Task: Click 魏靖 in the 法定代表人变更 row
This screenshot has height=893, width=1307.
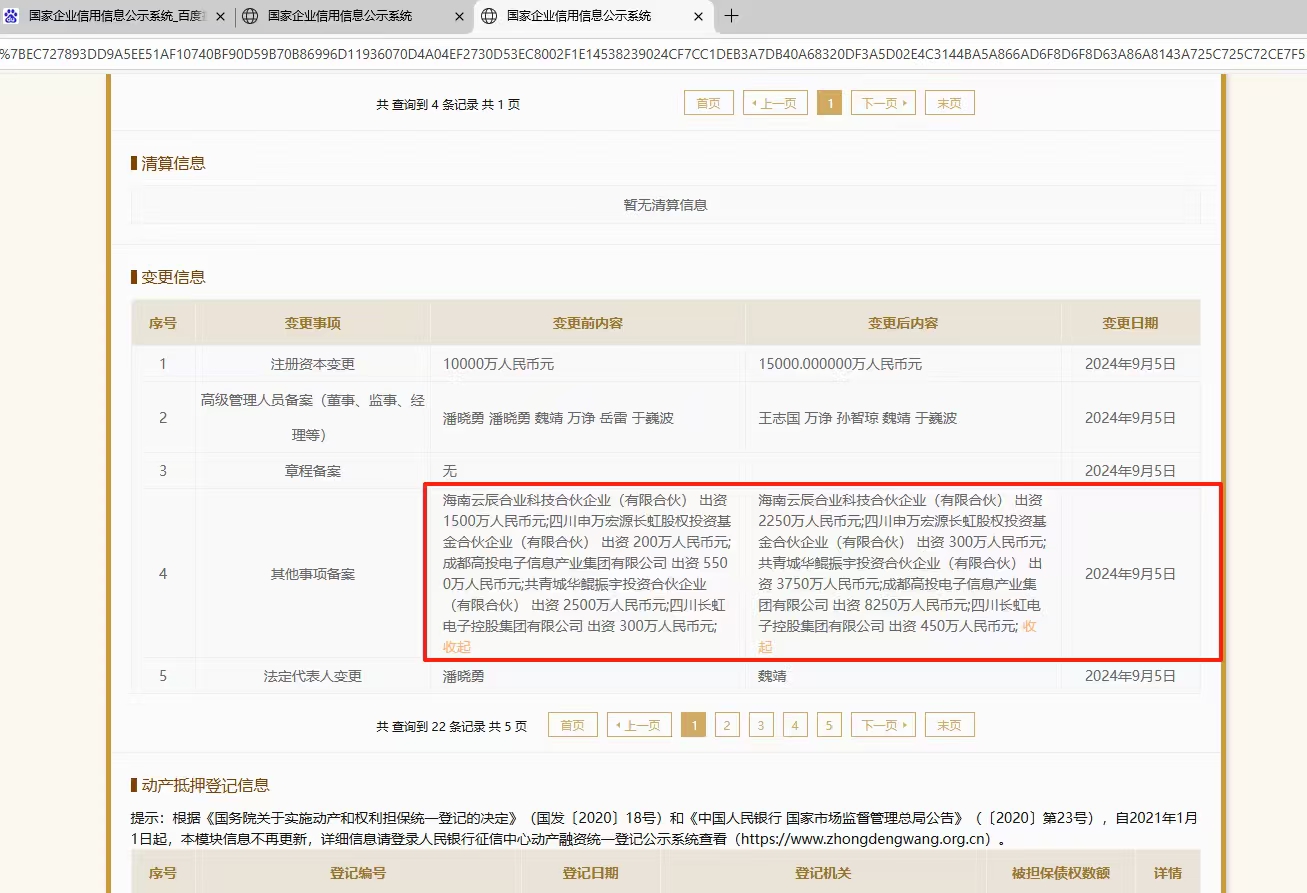Action: 772,676
